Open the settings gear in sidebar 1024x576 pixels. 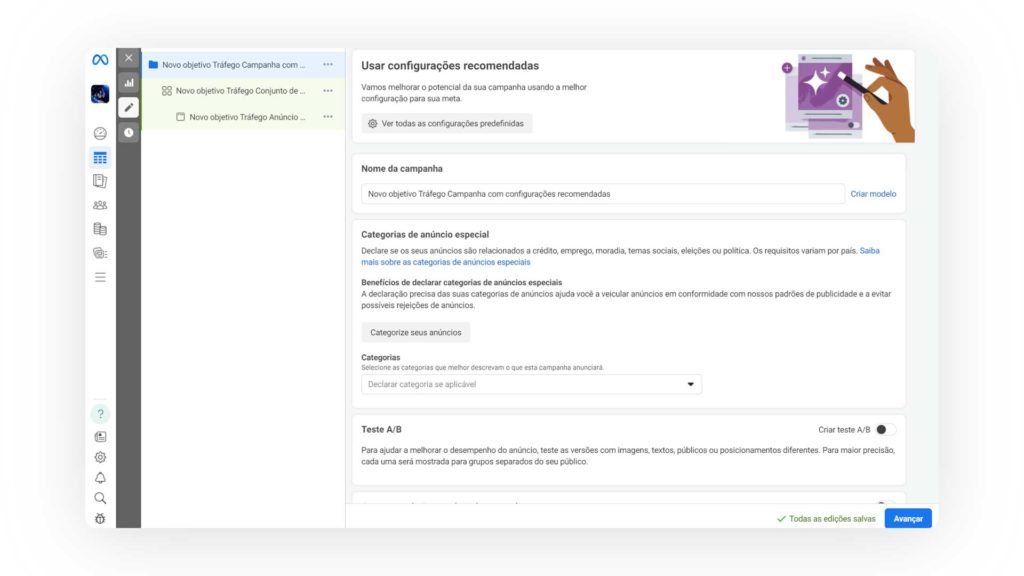click(x=100, y=457)
